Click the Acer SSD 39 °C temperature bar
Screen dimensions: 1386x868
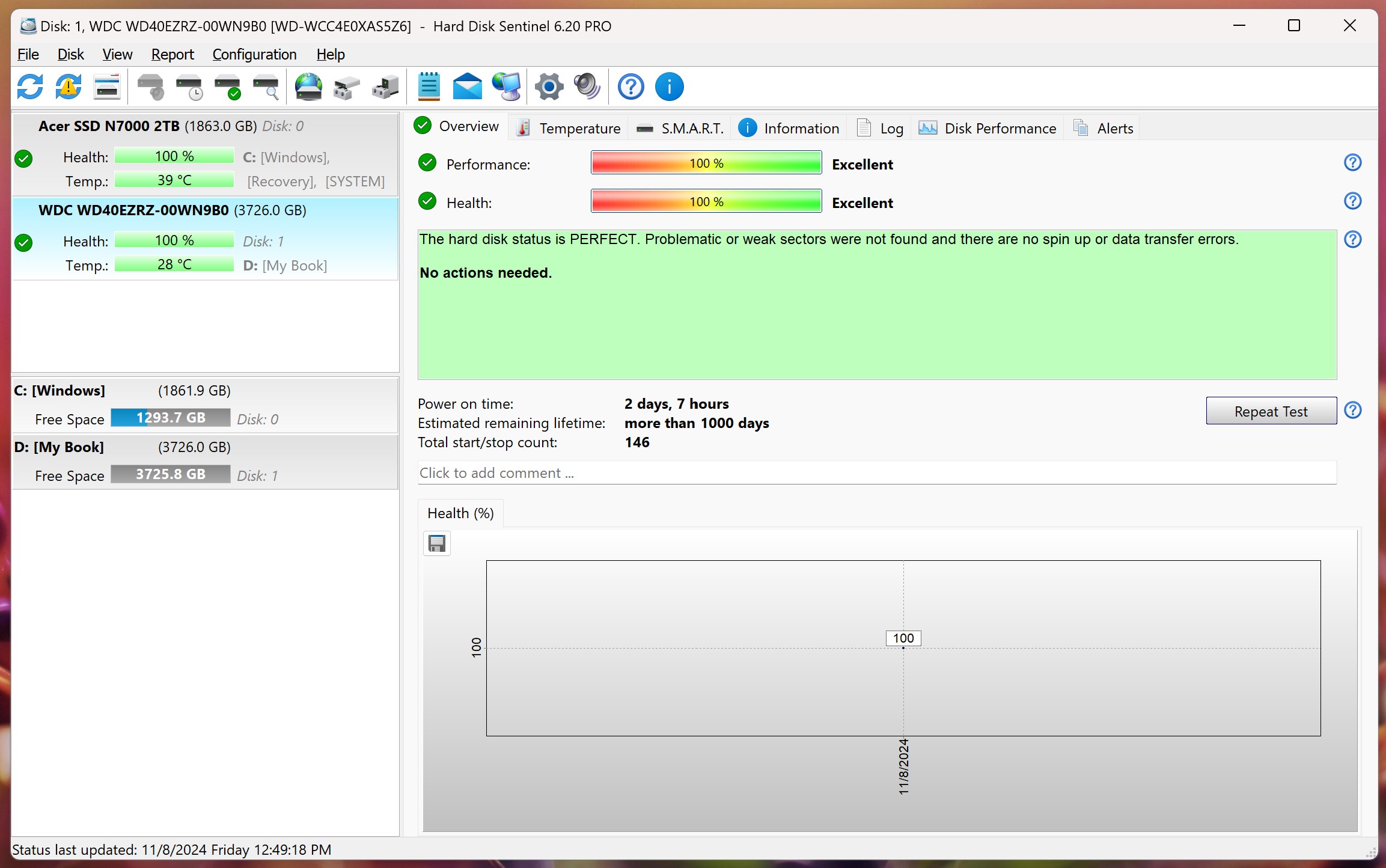[174, 180]
